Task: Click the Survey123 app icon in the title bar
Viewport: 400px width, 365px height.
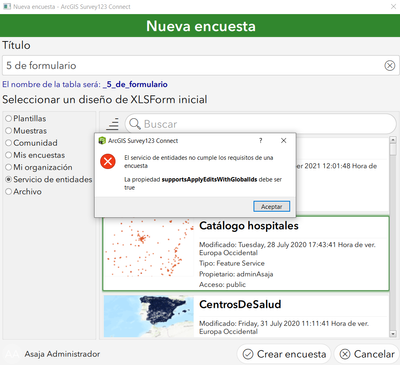Action: [7, 6]
